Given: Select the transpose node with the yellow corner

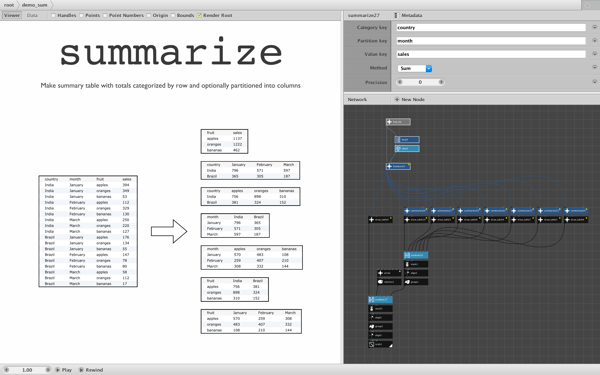Looking at the screenshot, I should point(398,166).
